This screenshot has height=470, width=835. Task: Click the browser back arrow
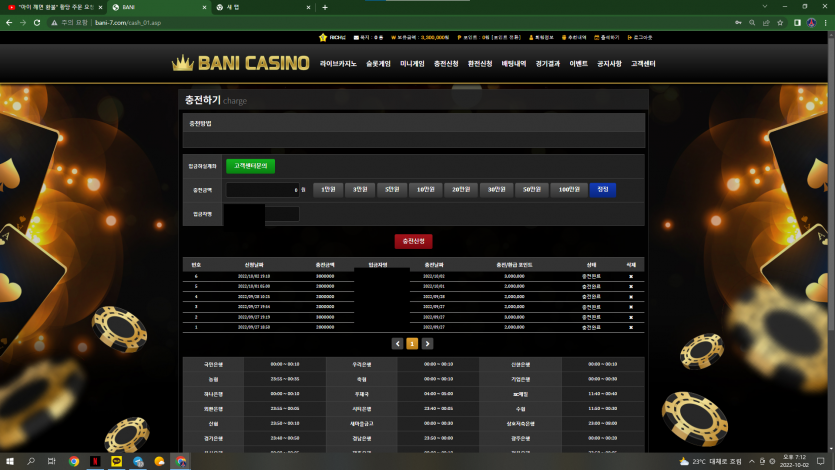(9, 23)
